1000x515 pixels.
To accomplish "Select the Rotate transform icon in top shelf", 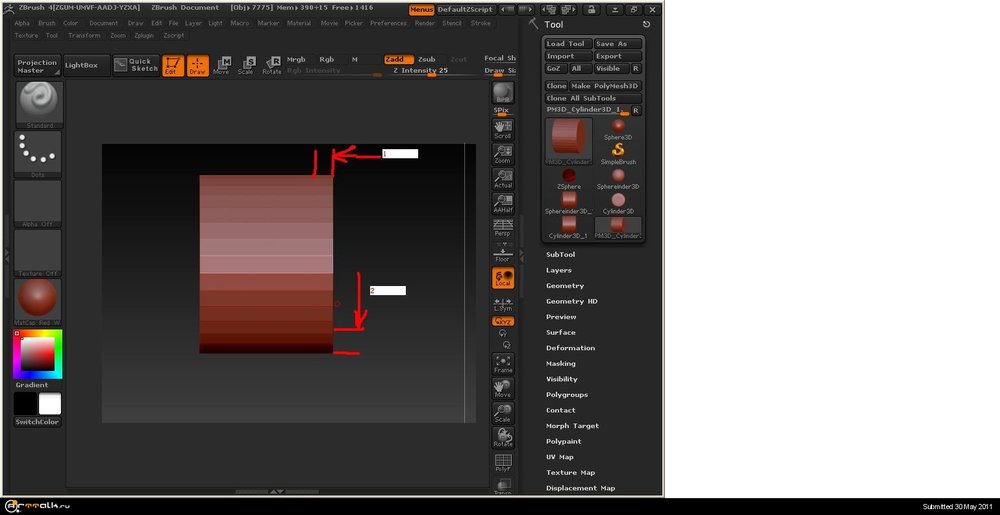I will pyautogui.click(x=272, y=65).
